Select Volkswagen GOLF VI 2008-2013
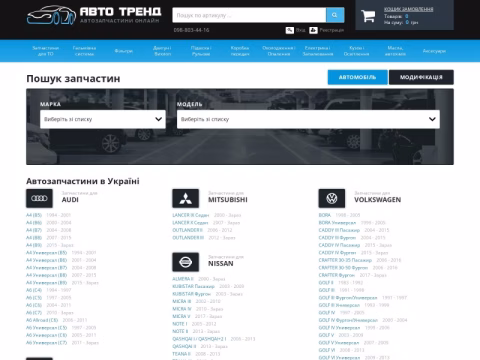Screen dimensions: 480x360 327,350
